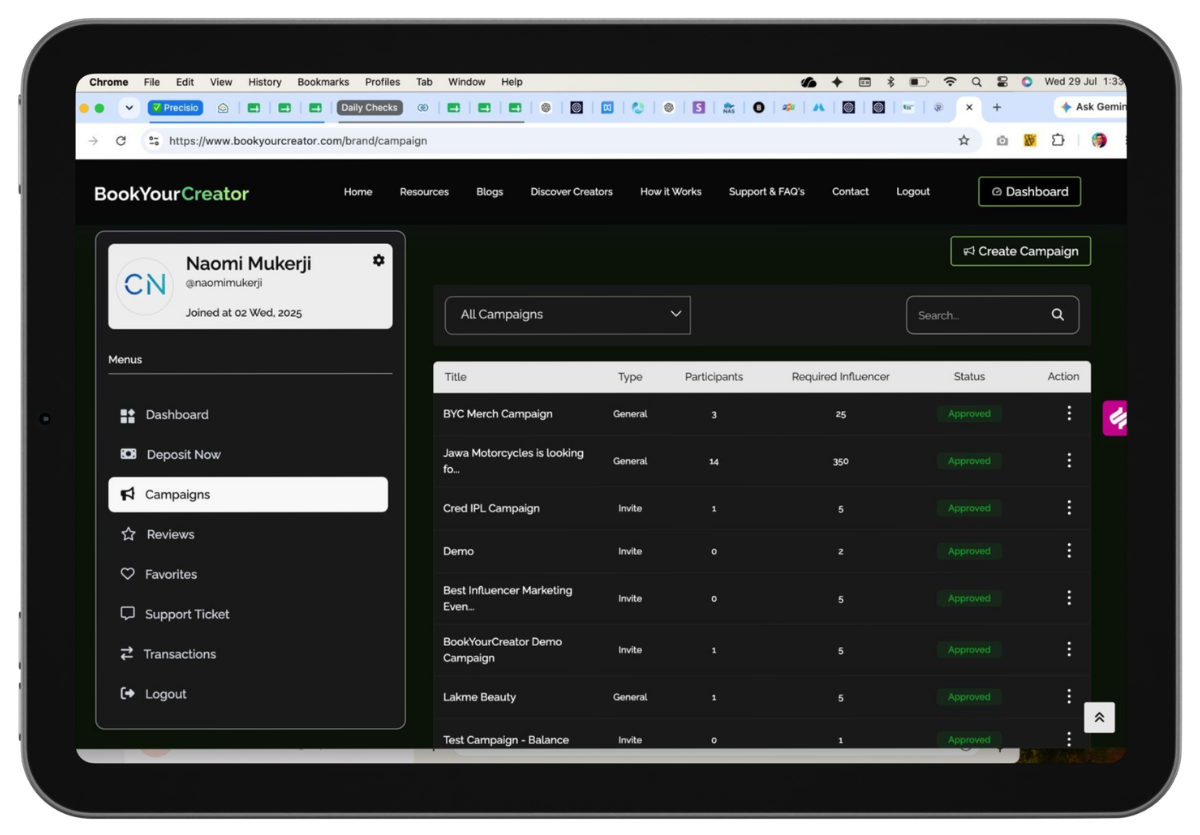Click the Cred IPL Campaign title
The height and width of the screenshot is (835, 1200).
pyautogui.click(x=491, y=508)
